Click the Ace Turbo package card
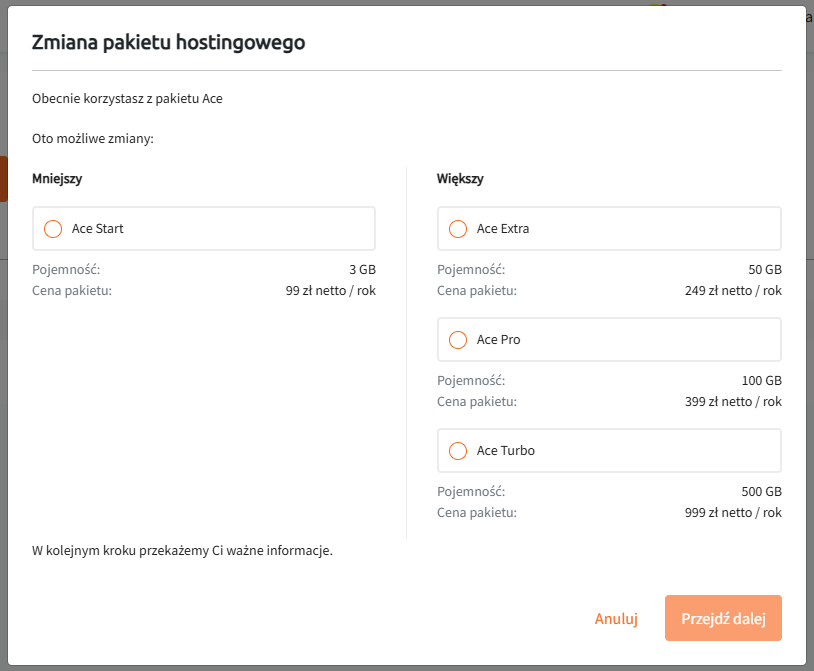814x671 pixels. coord(608,450)
